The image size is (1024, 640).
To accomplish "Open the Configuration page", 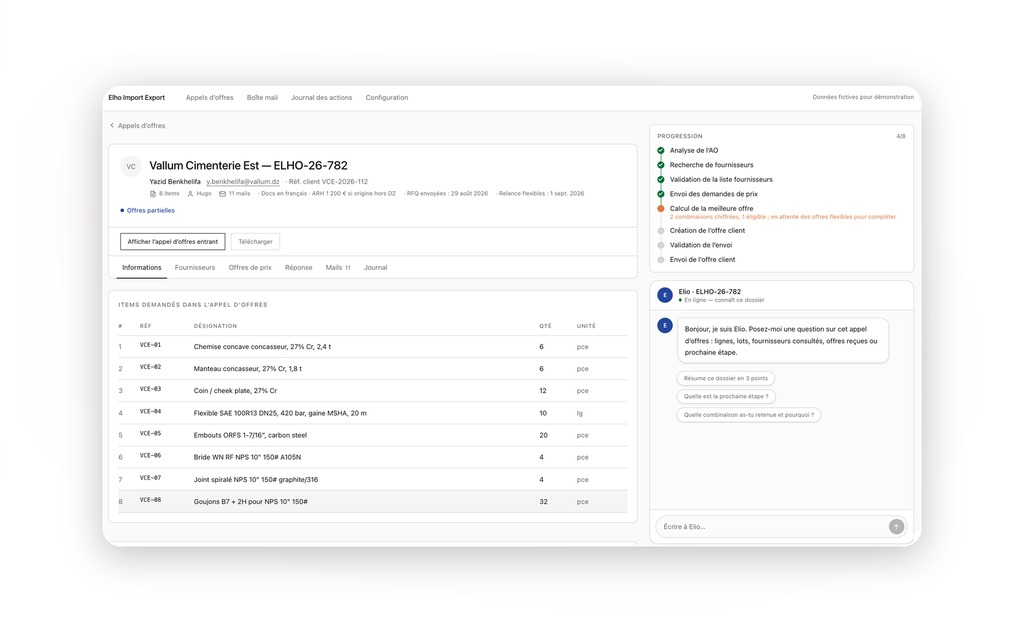I will 387,98.
